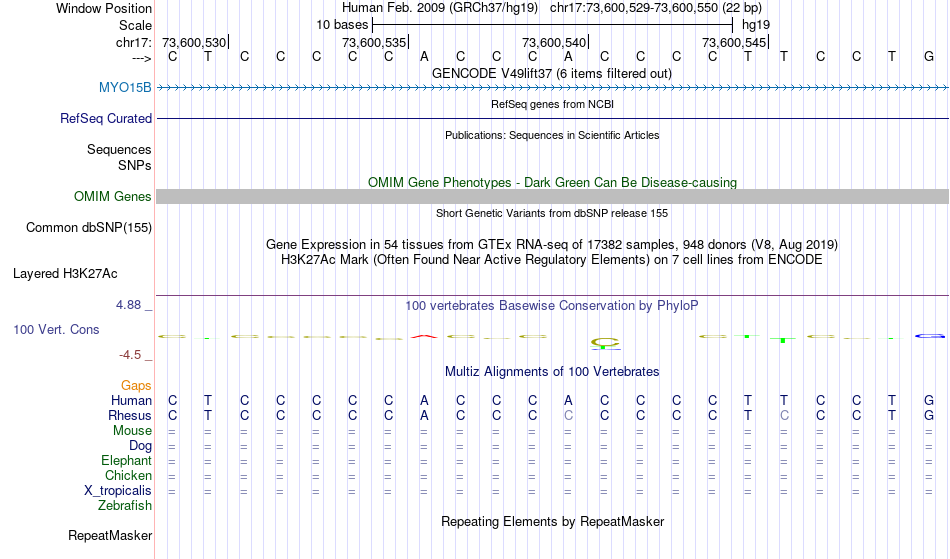Click the RepeatMasker track label
The width and height of the screenshot is (950, 559).
point(110,535)
